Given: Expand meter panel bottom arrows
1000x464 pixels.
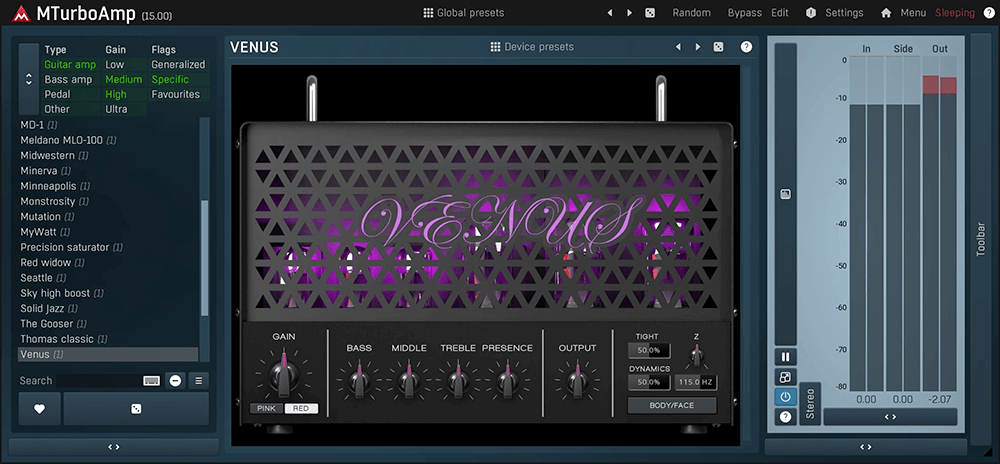Looking at the screenshot, I should (x=865, y=447).
